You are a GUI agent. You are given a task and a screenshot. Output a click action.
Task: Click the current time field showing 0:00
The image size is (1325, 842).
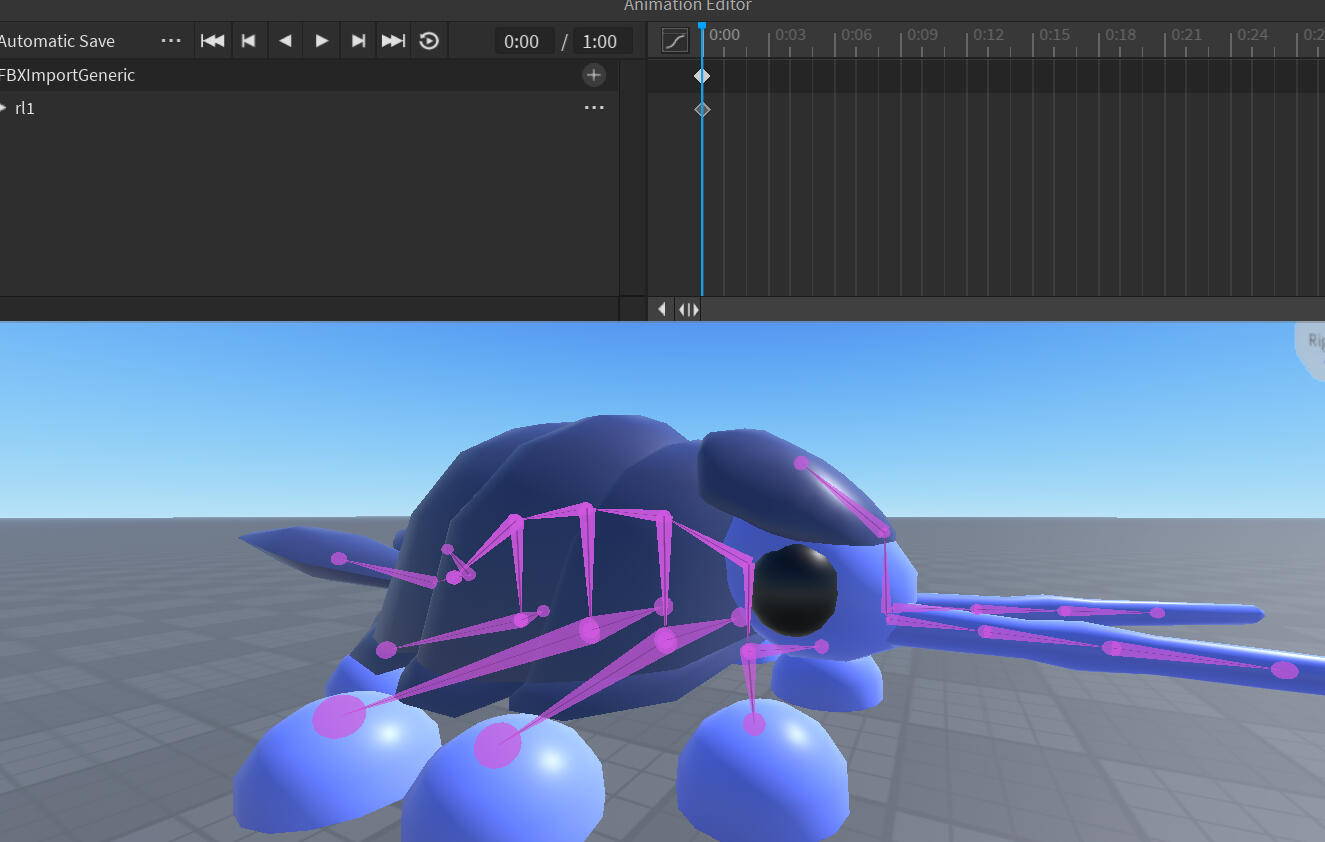522,41
